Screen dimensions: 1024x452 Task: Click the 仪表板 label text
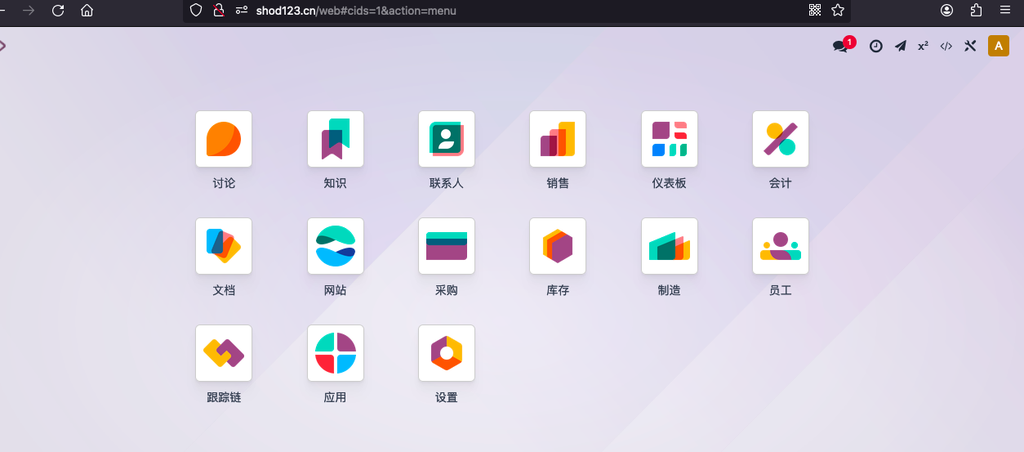pos(669,184)
